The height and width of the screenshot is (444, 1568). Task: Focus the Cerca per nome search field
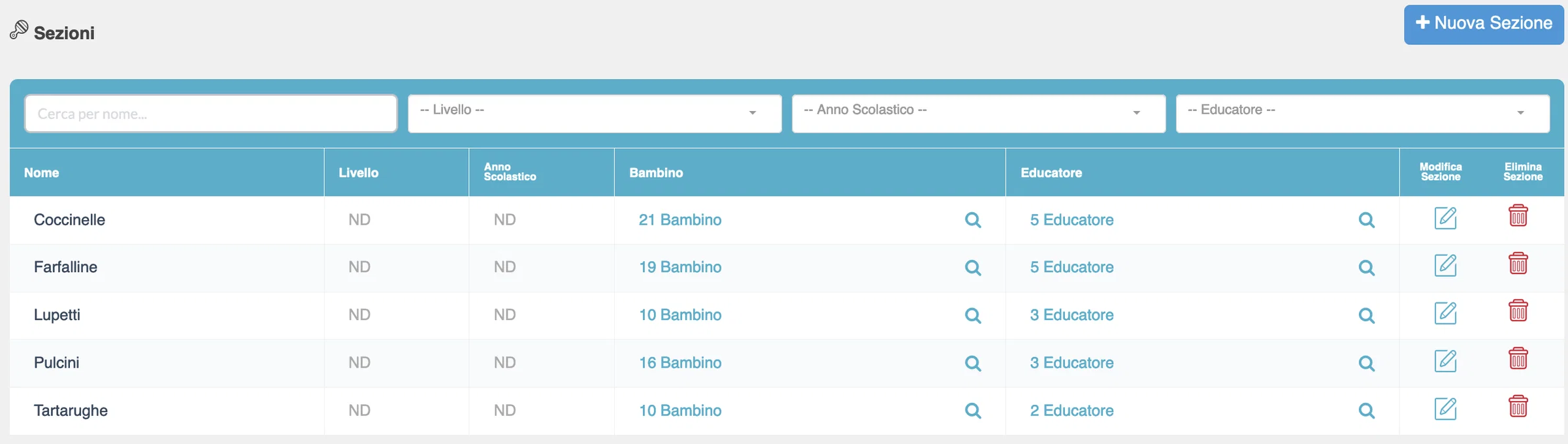click(x=211, y=114)
